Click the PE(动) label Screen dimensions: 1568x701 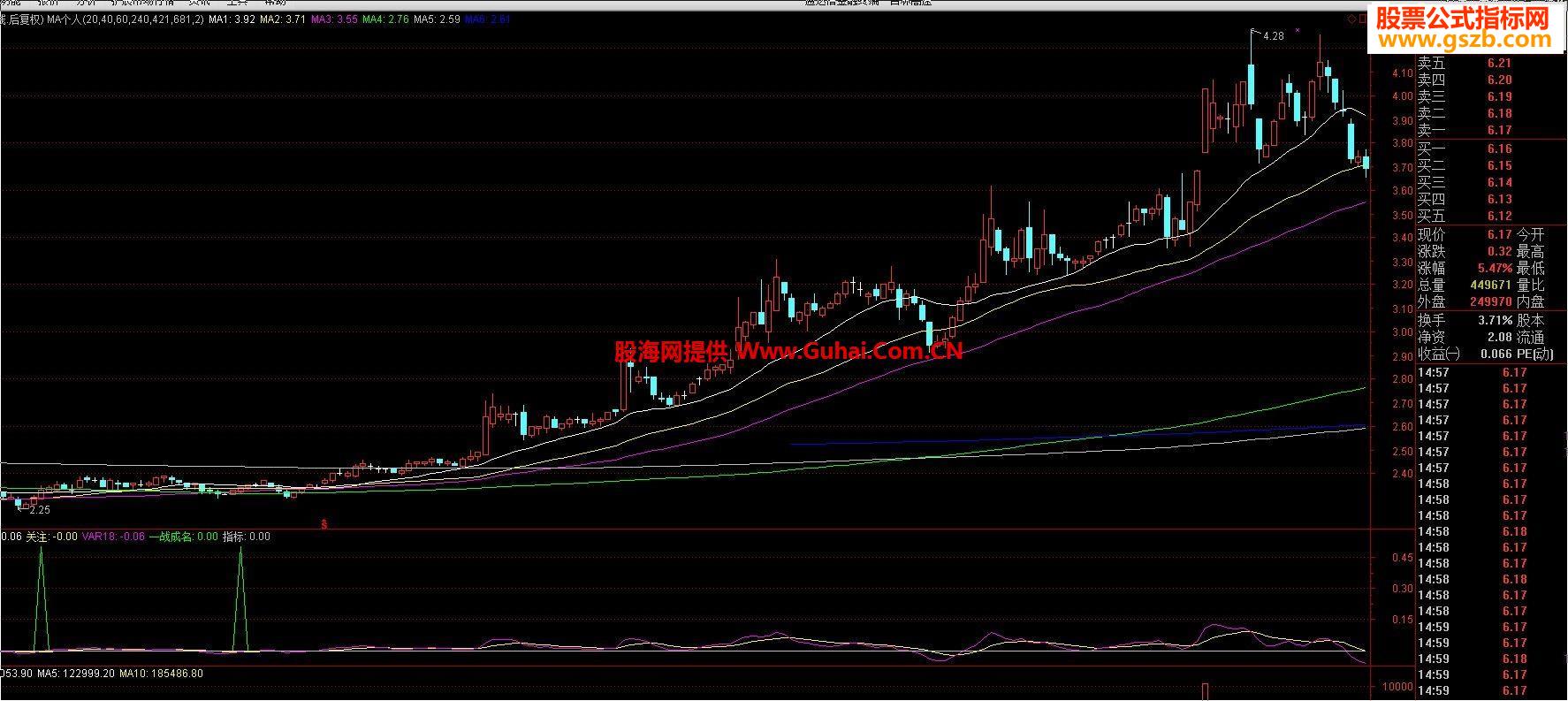1536,354
